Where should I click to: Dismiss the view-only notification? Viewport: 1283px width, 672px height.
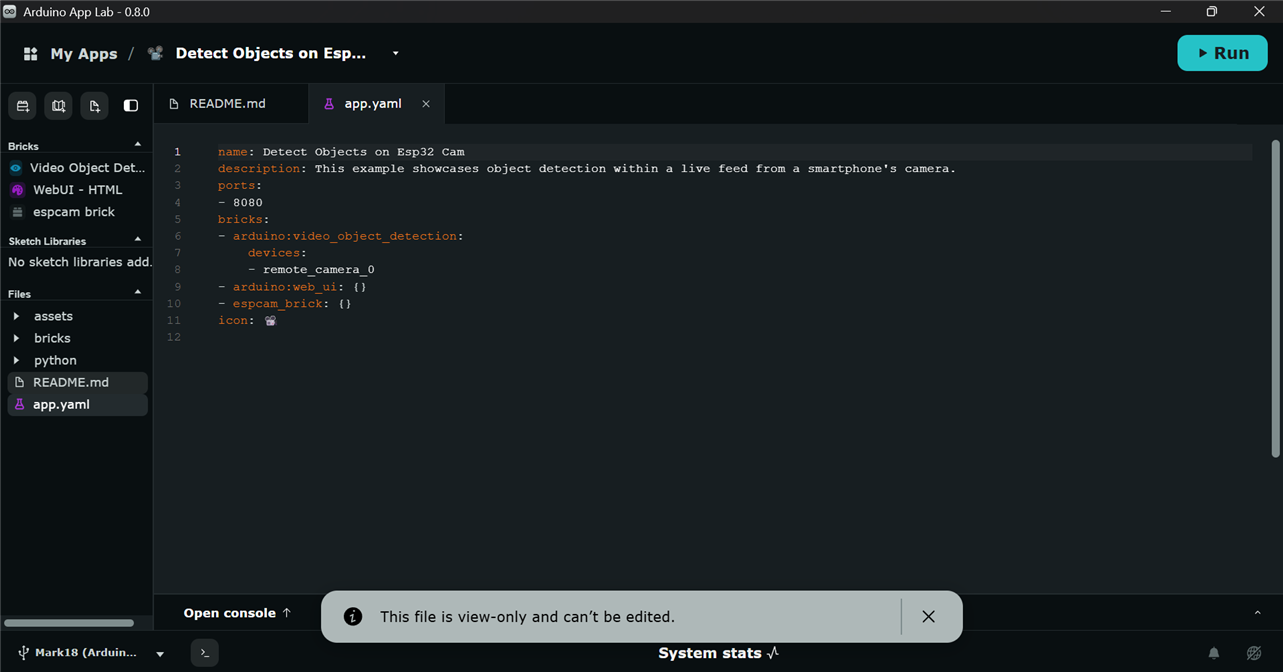tap(928, 617)
